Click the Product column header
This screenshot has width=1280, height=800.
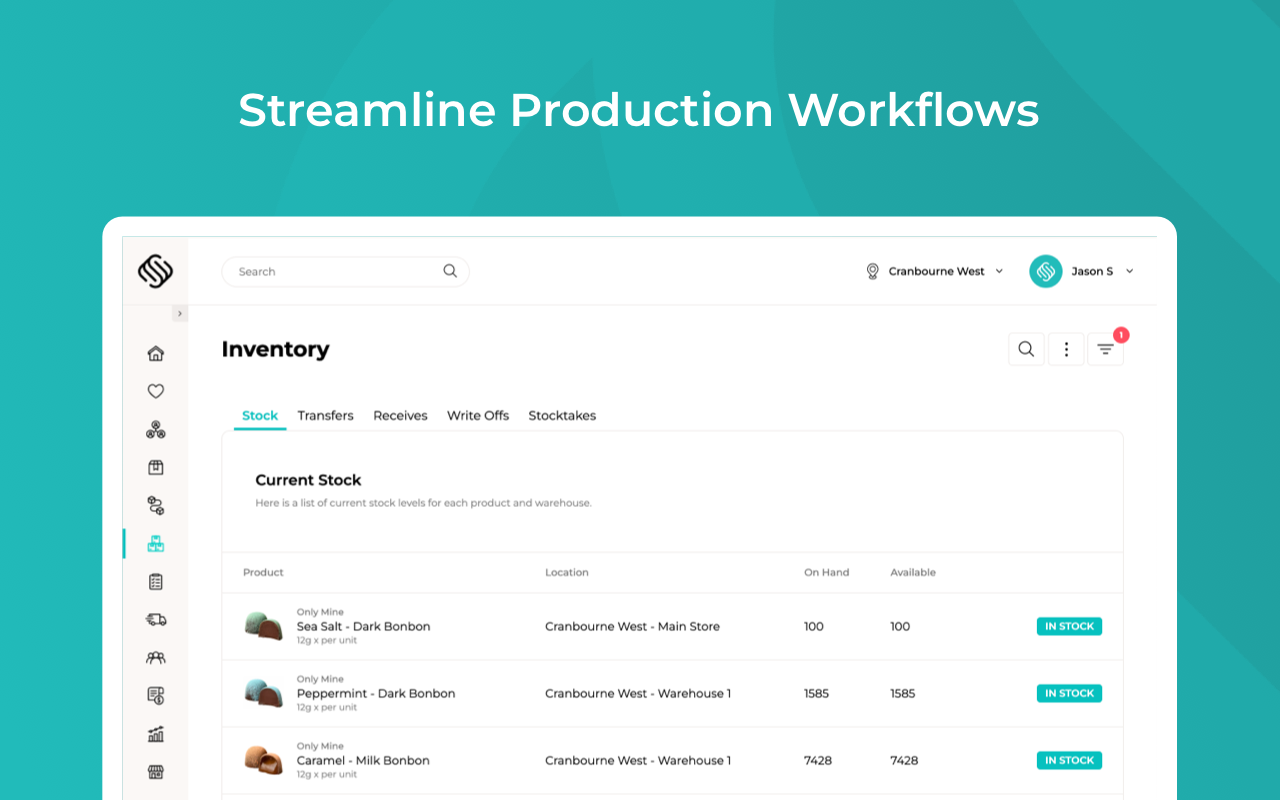click(263, 573)
